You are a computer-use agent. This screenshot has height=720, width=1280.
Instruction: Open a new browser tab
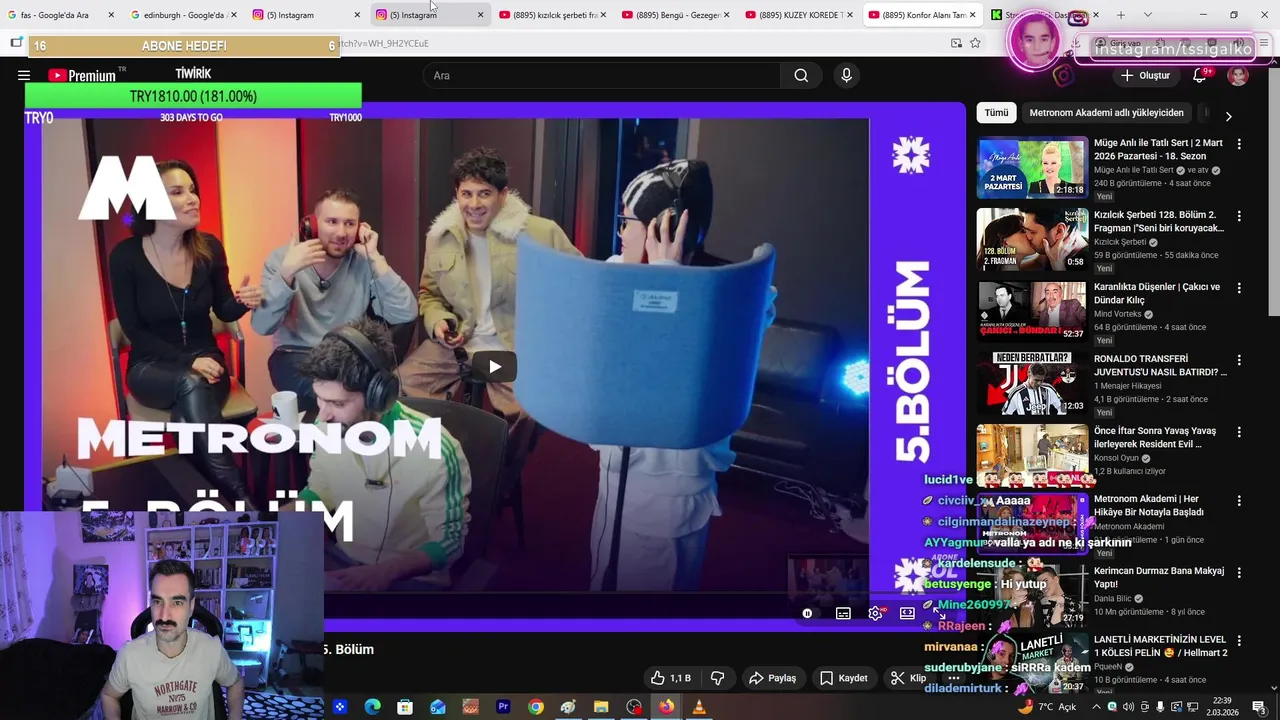pyautogui.click(x=1120, y=15)
